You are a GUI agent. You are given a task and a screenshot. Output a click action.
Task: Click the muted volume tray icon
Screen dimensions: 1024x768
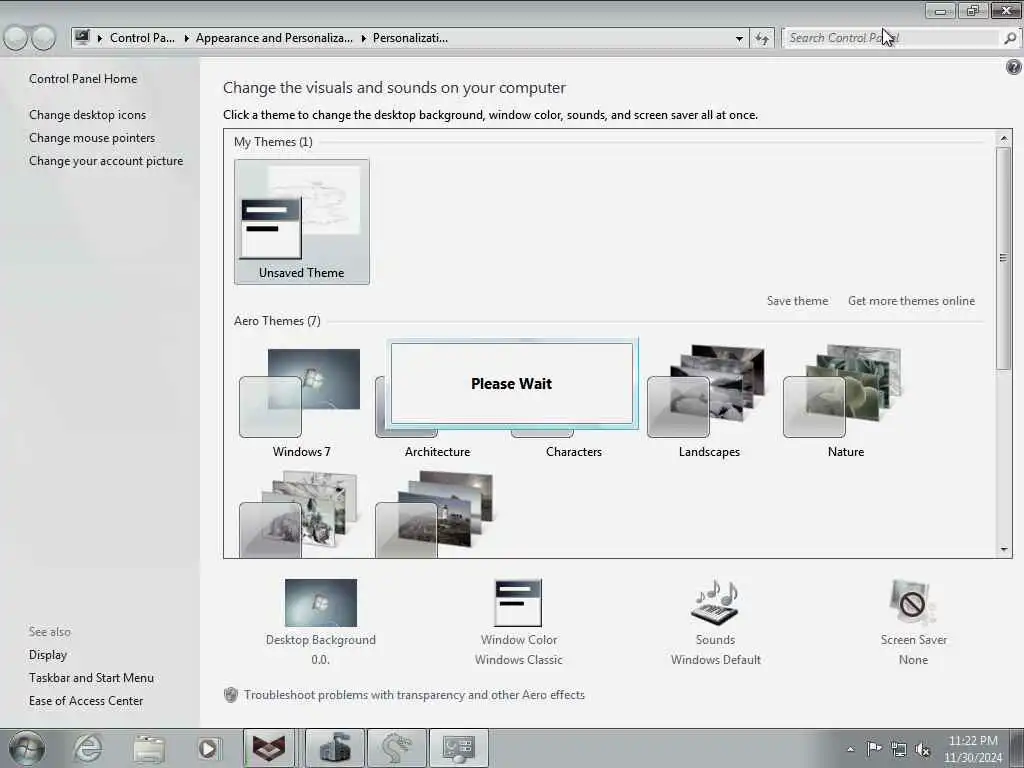(922, 749)
